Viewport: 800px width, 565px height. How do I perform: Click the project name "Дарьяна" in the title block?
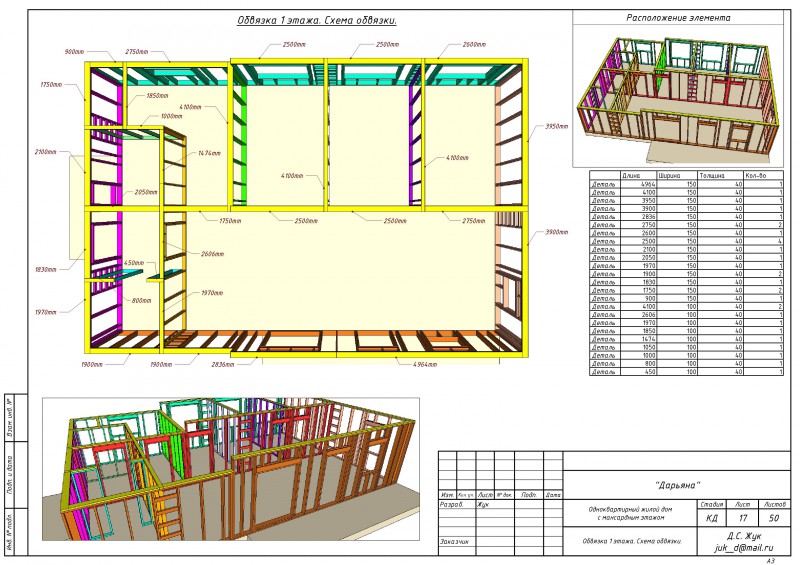pyautogui.click(x=677, y=485)
